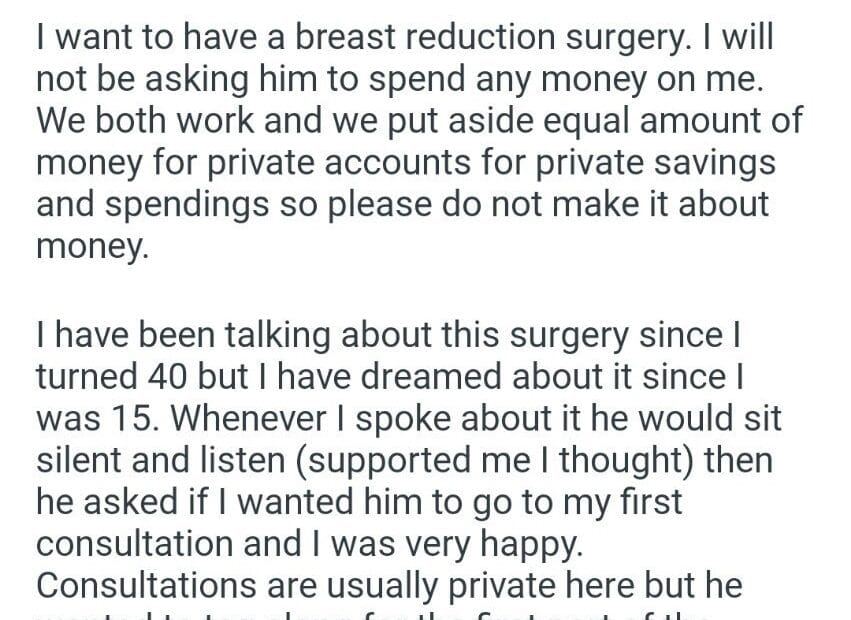Click the word "spend" in the second line

(x=374, y=81)
